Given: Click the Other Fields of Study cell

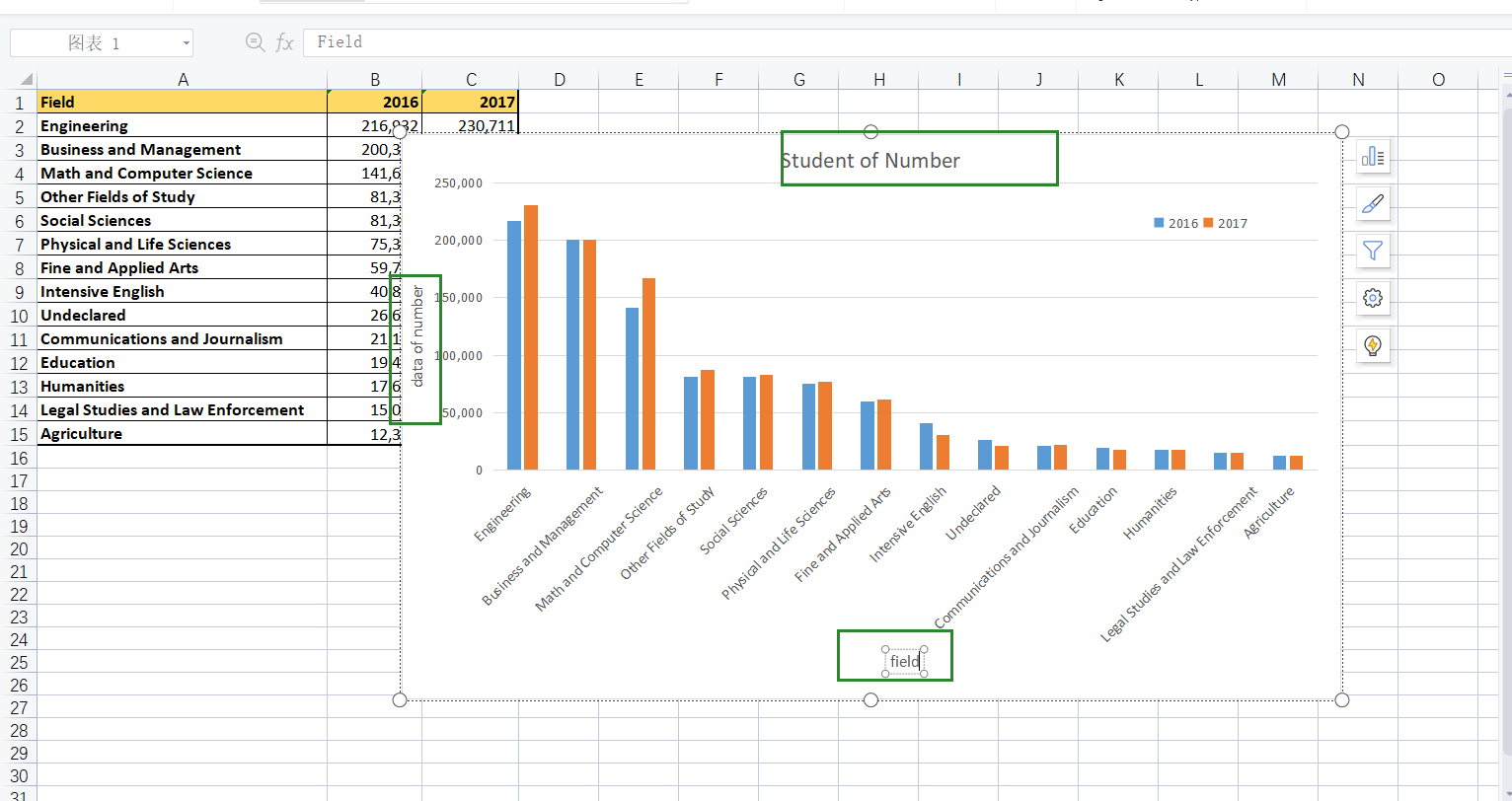Looking at the screenshot, I should point(183,196).
